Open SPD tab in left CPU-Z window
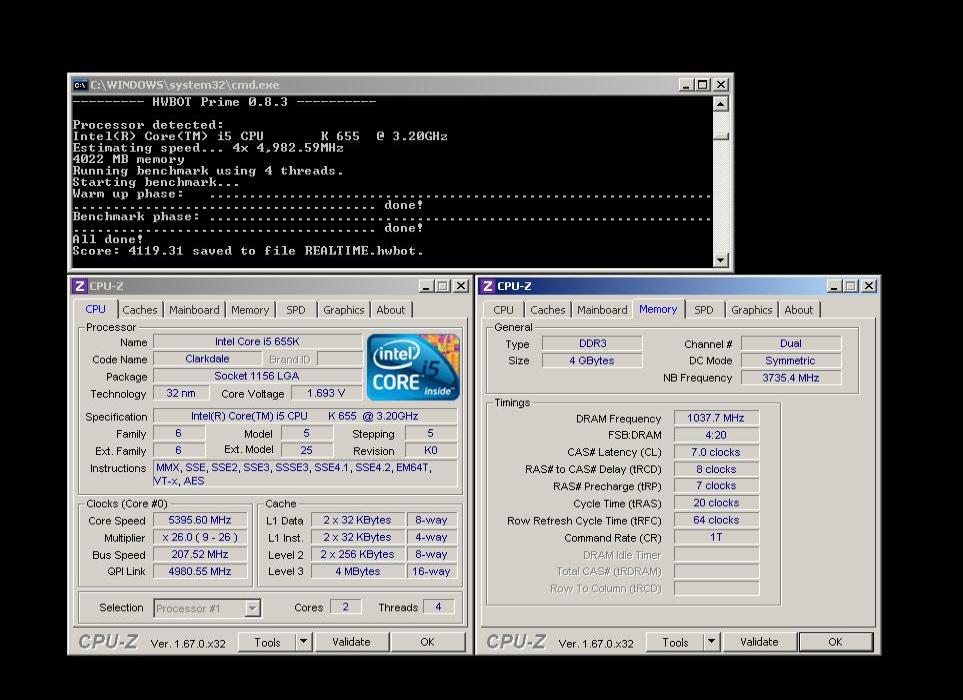The image size is (963, 700). click(295, 310)
